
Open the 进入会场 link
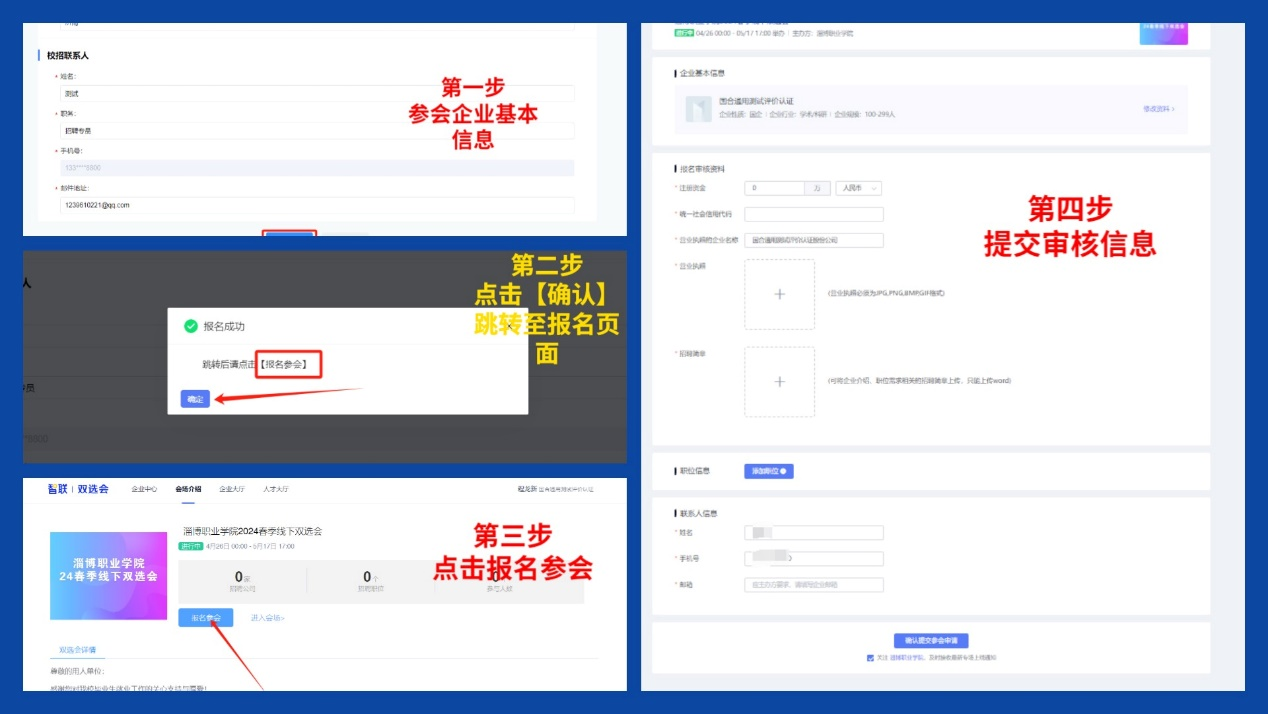click(267, 618)
